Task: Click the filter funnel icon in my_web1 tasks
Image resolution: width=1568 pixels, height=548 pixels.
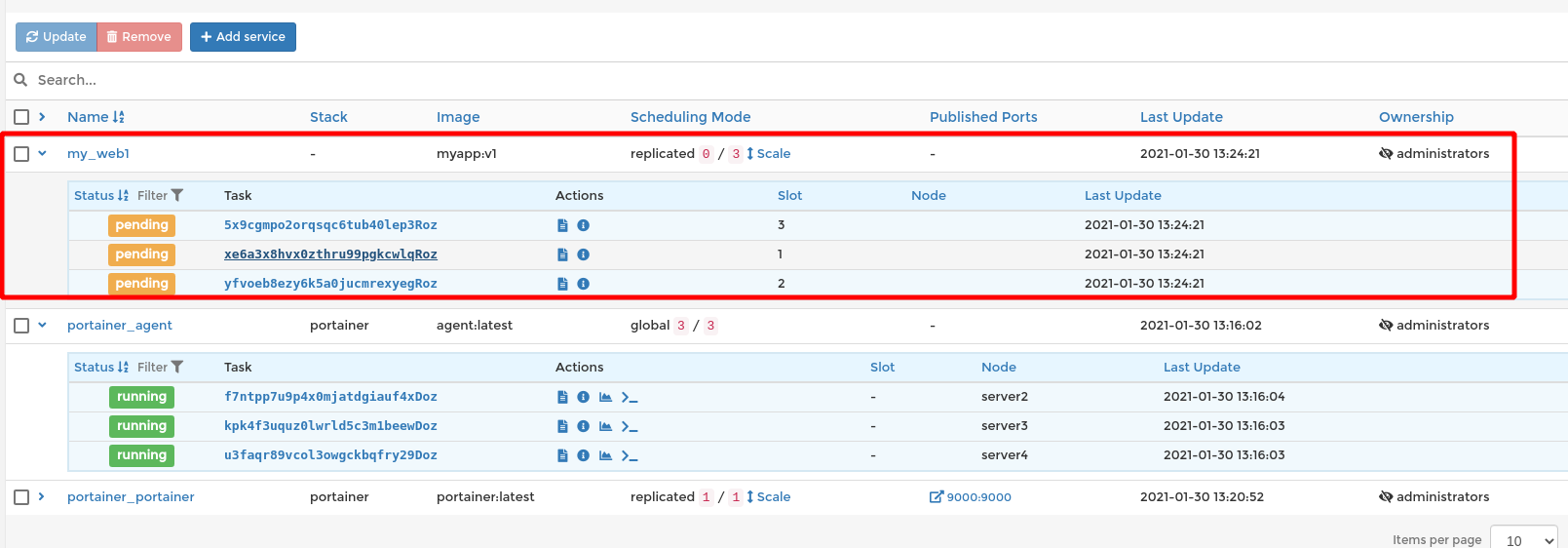Action: (176, 195)
